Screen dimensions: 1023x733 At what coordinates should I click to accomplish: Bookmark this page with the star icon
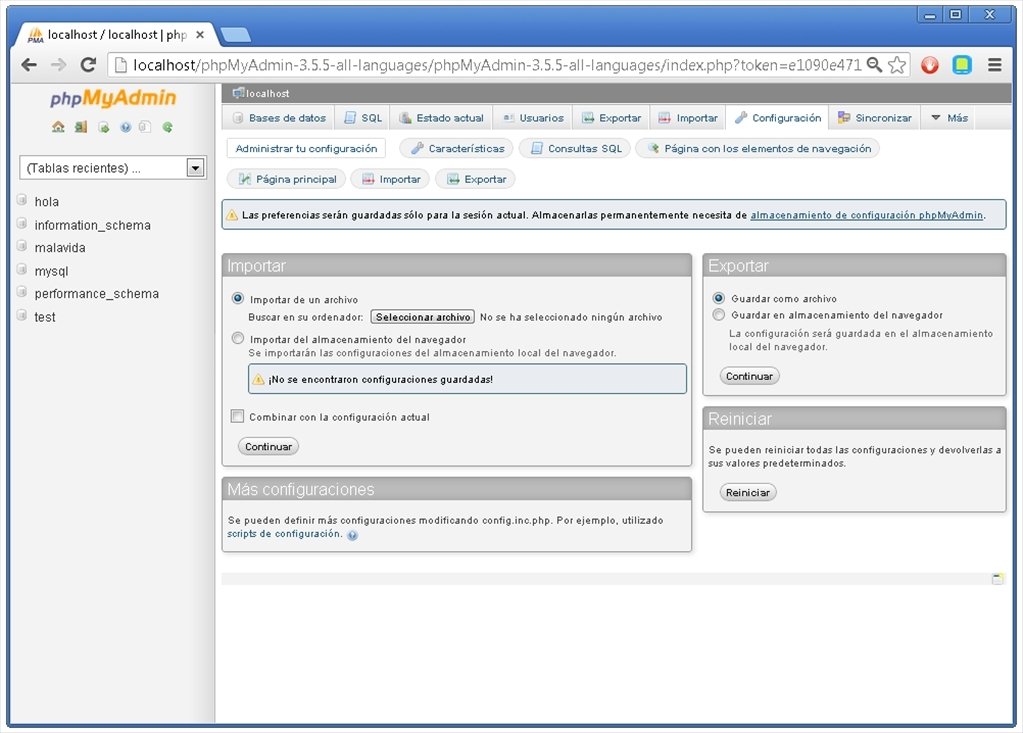(897, 65)
